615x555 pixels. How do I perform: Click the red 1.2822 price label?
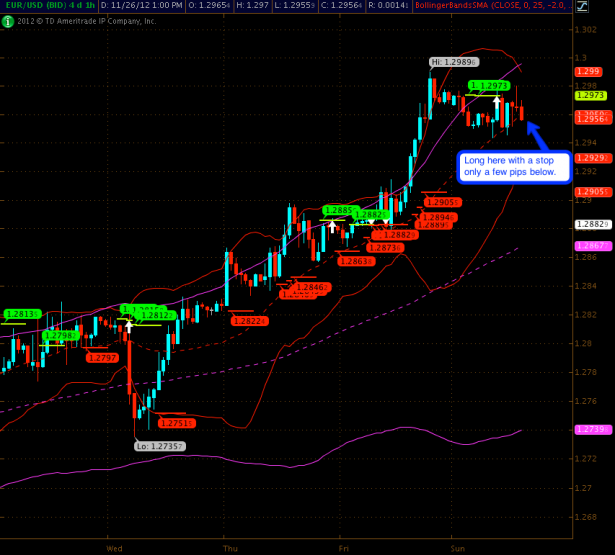click(248, 320)
